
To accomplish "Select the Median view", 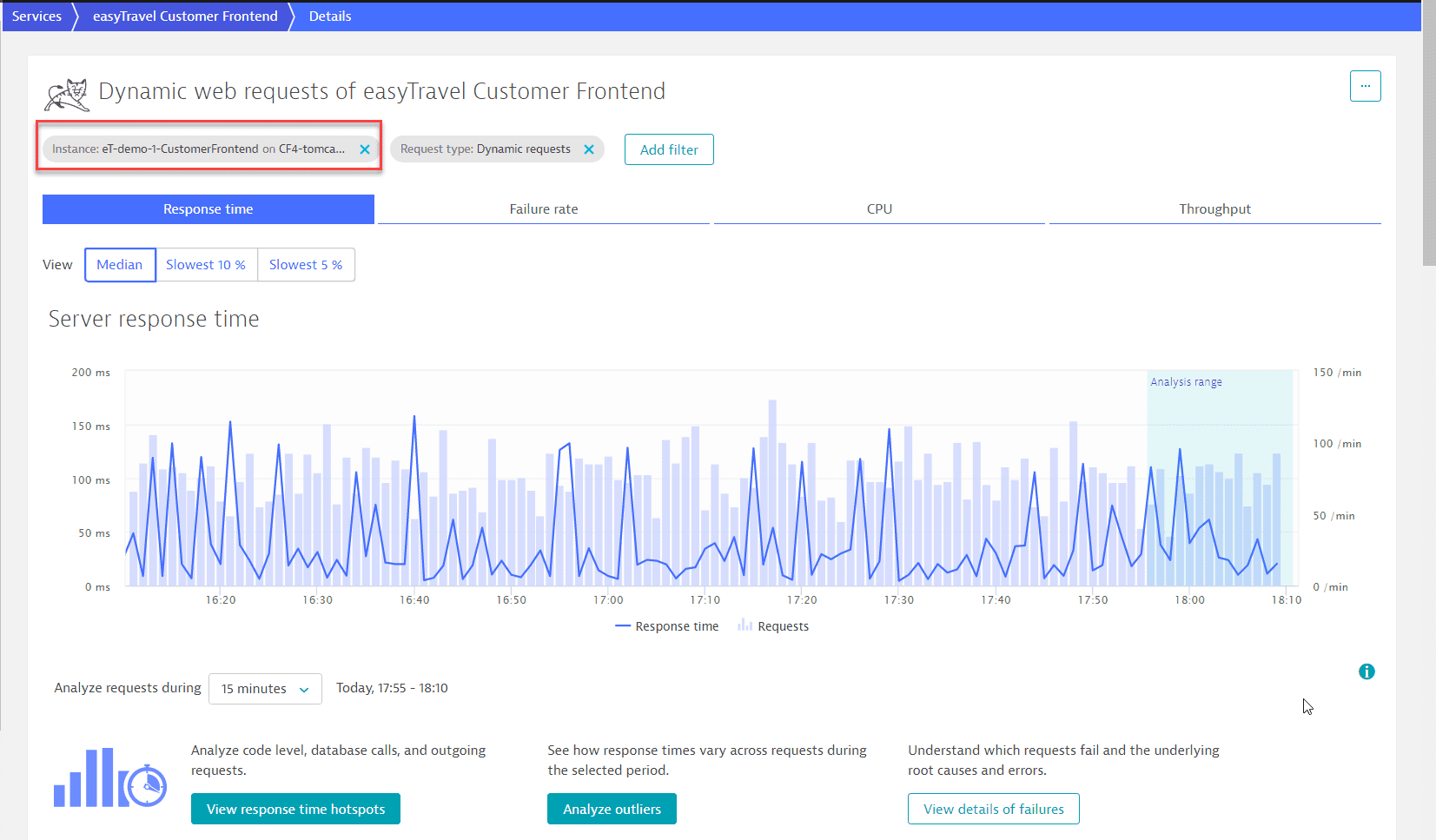I will point(120,265).
